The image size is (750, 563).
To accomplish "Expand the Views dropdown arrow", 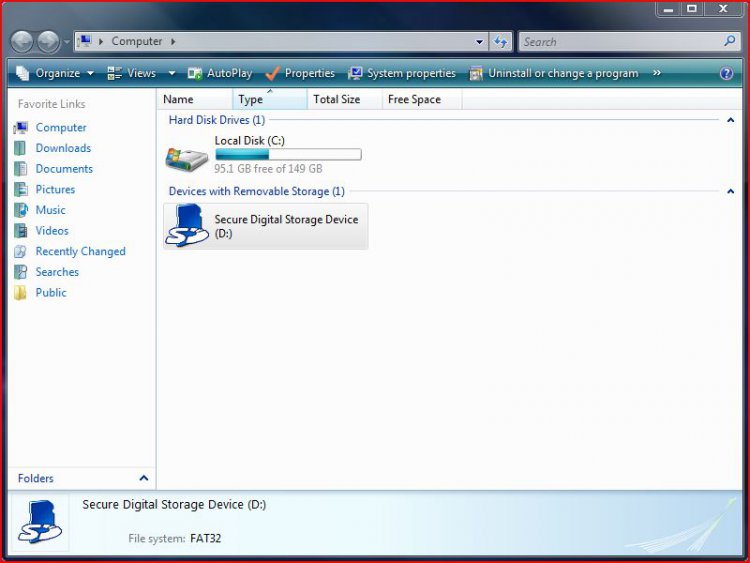I will 171,73.
